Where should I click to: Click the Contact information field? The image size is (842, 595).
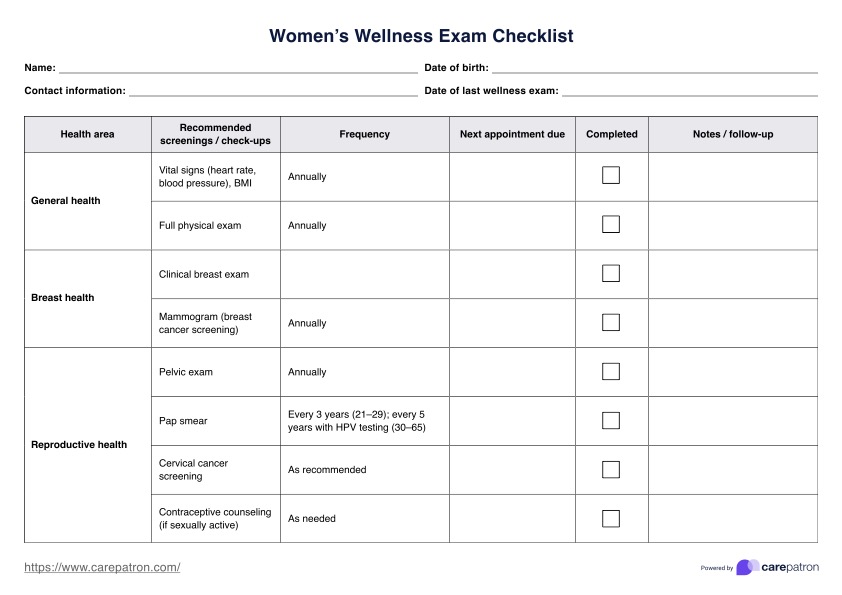click(x=272, y=91)
